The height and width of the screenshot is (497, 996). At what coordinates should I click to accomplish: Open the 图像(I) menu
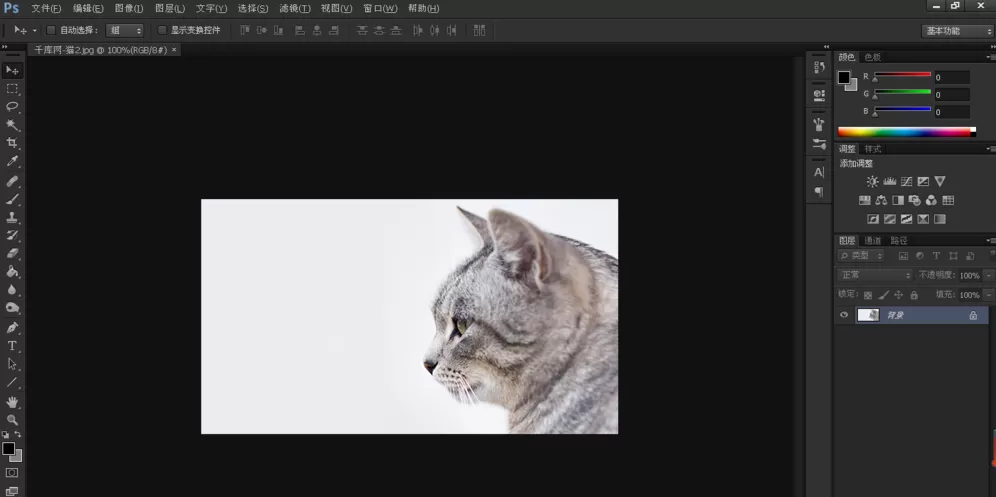pyautogui.click(x=129, y=8)
